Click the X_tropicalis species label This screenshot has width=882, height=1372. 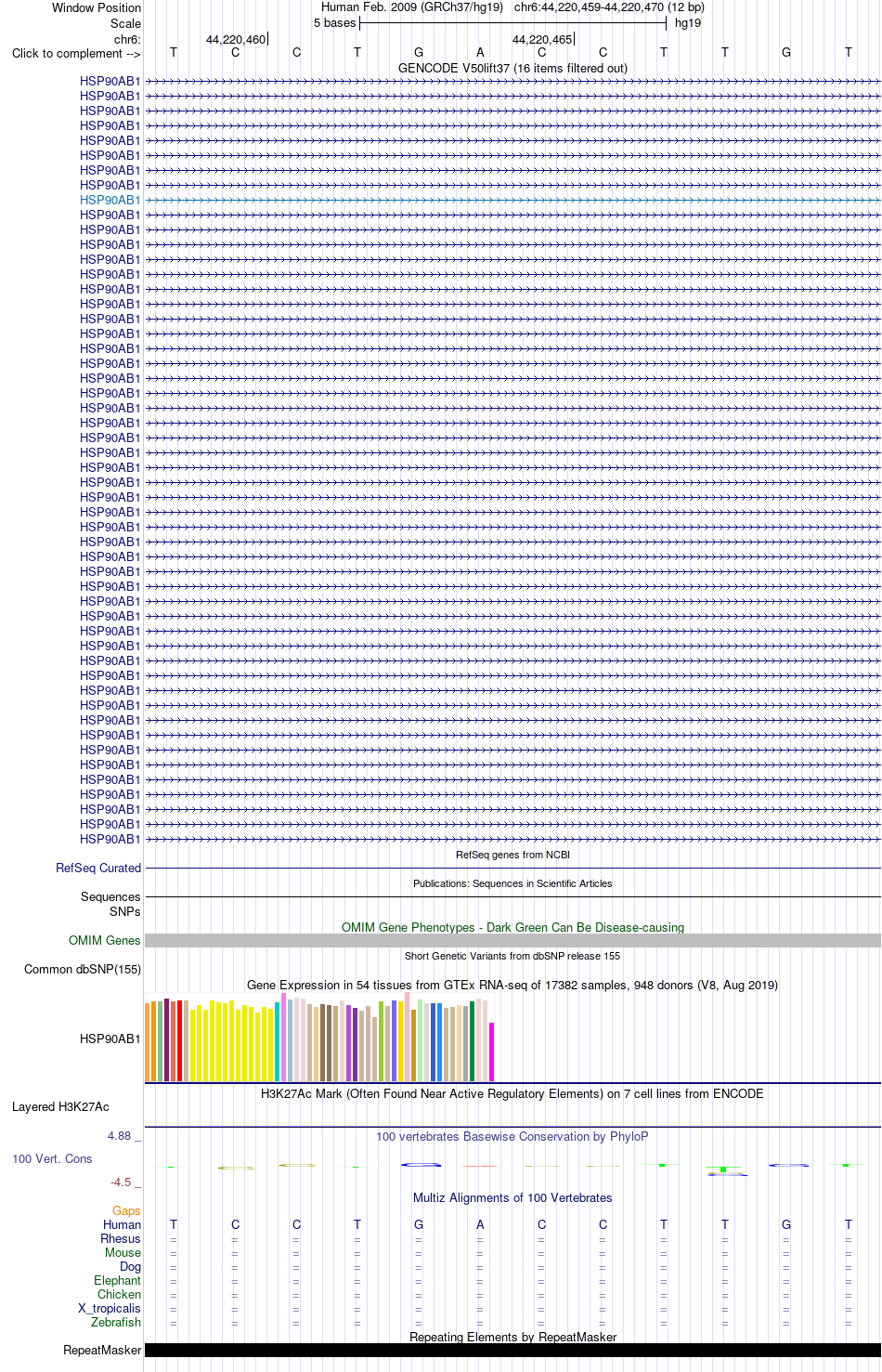[x=110, y=1308]
